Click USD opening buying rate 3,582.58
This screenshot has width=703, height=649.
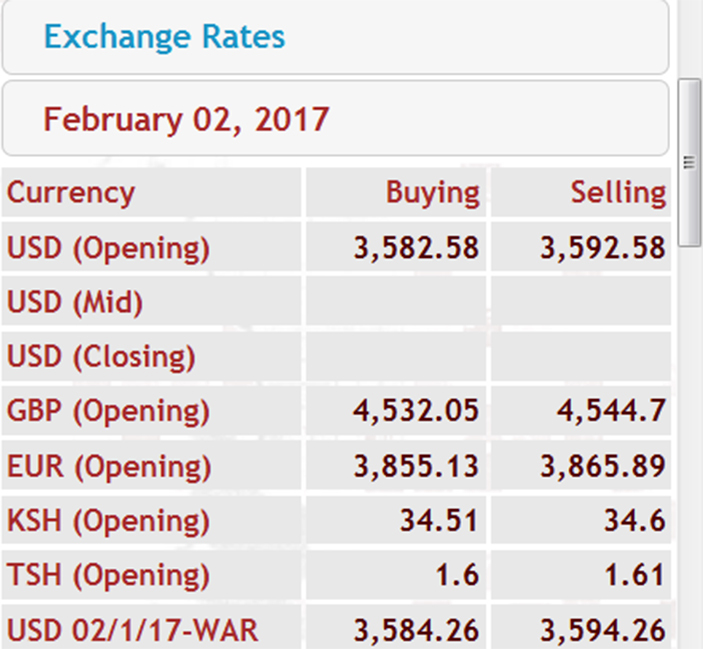[x=416, y=248]
